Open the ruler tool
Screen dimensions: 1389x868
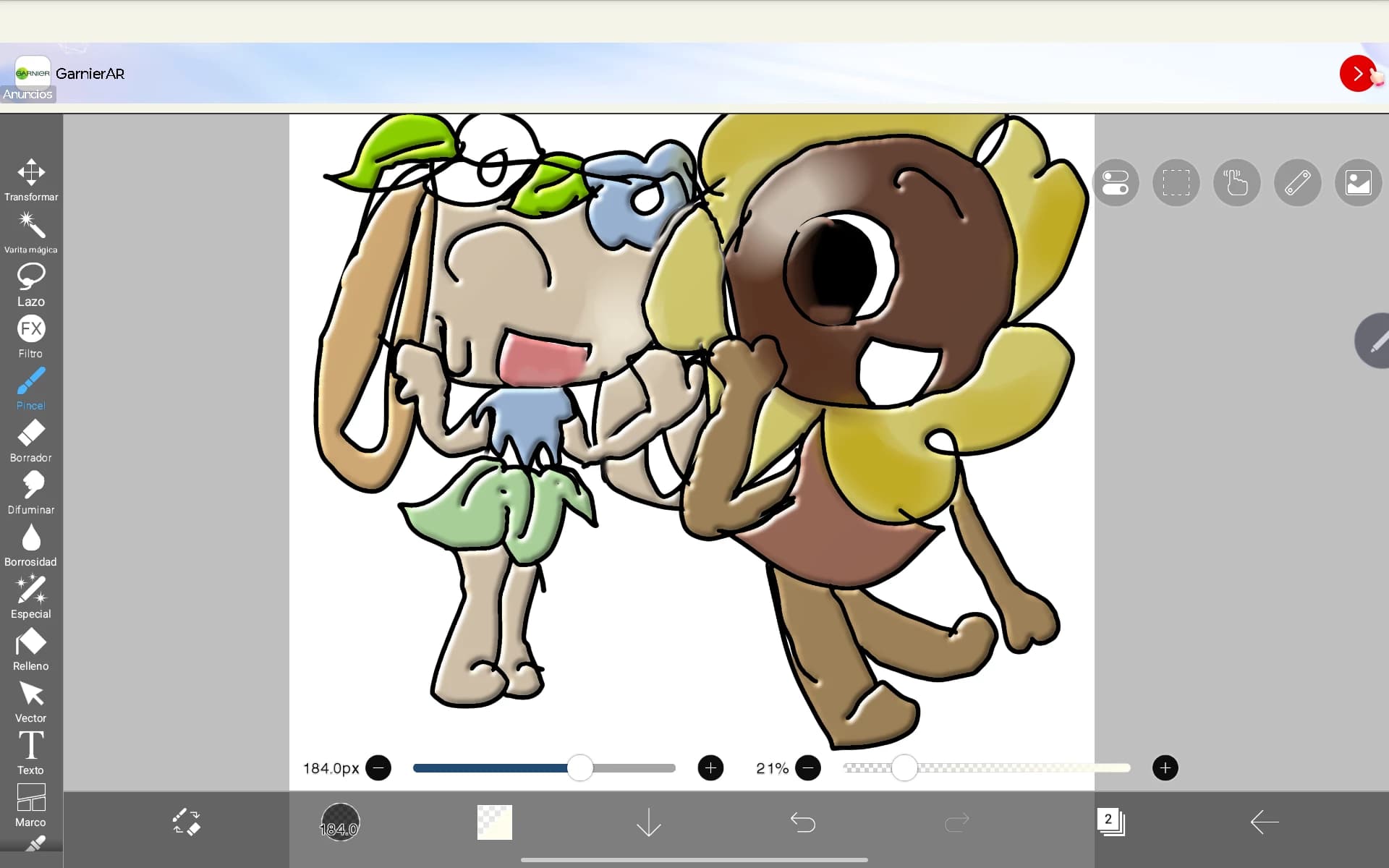(1298, 182)
